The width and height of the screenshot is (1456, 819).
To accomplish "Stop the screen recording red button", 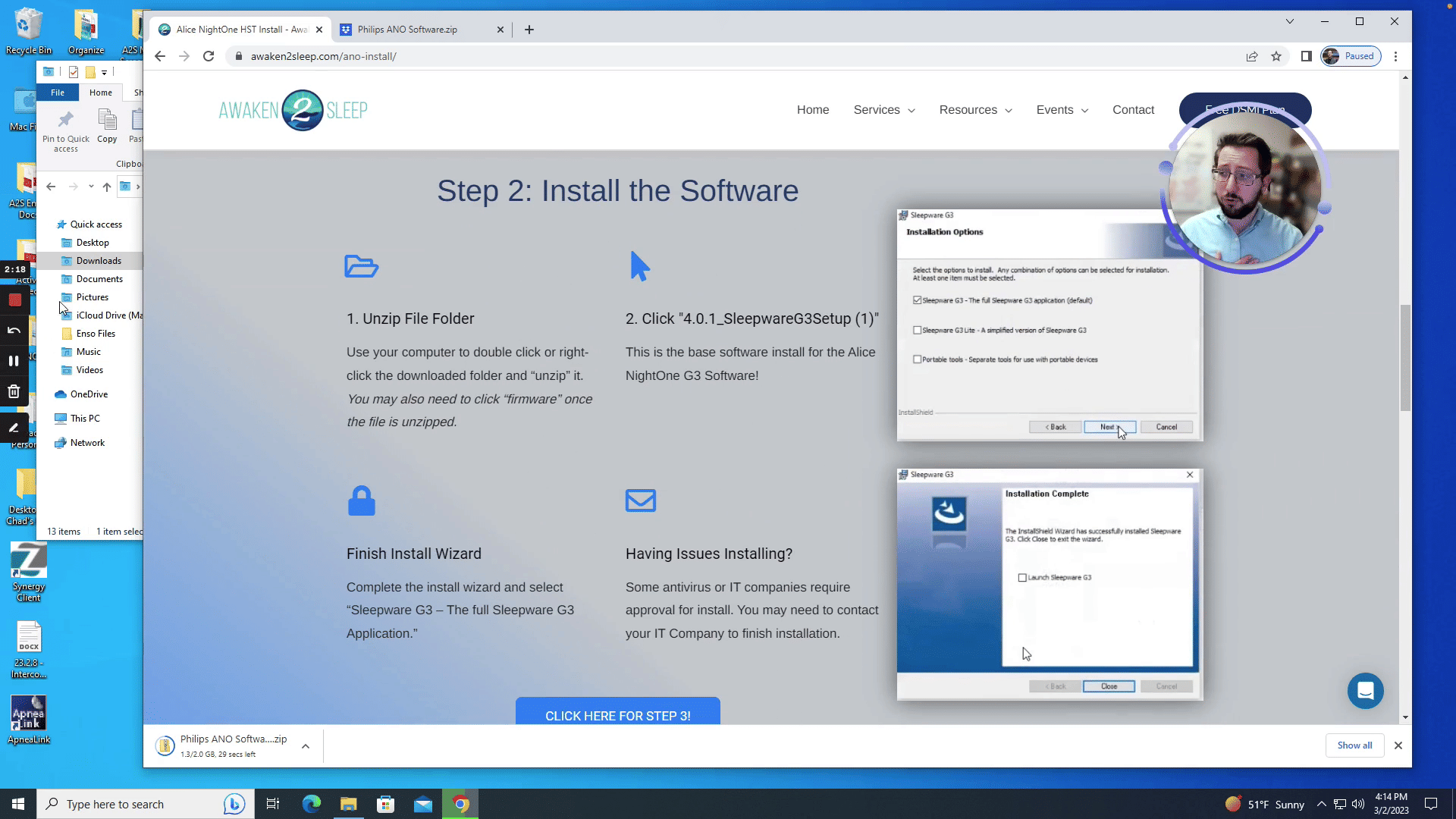I will [x=14, y=300].
